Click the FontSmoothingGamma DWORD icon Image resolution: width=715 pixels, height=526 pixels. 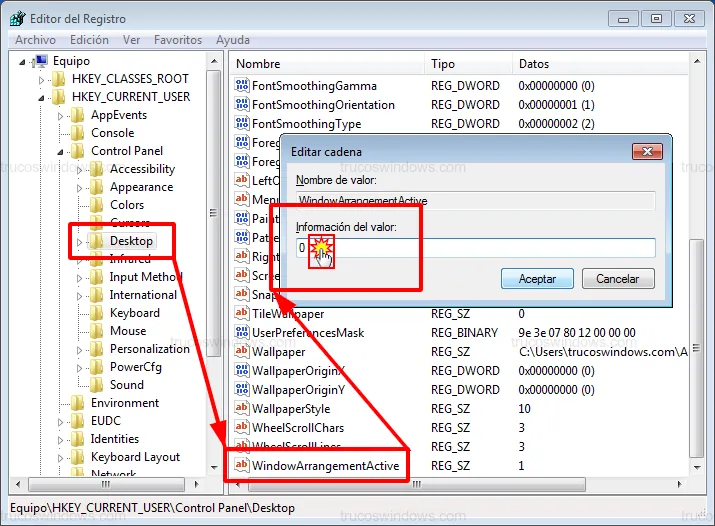point(241,87)
